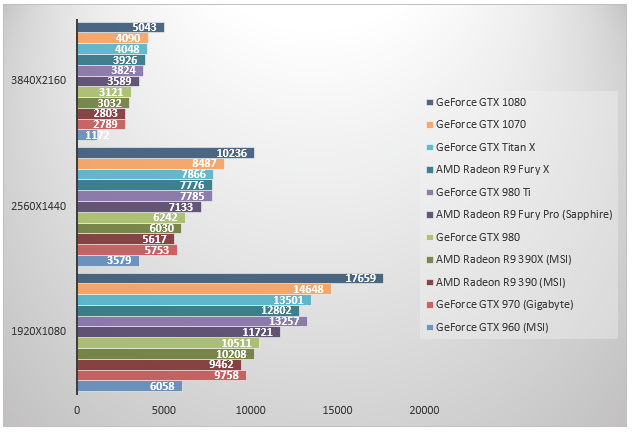
Task: Click the x-axis tick value 10000
Action: coord(251,410)
